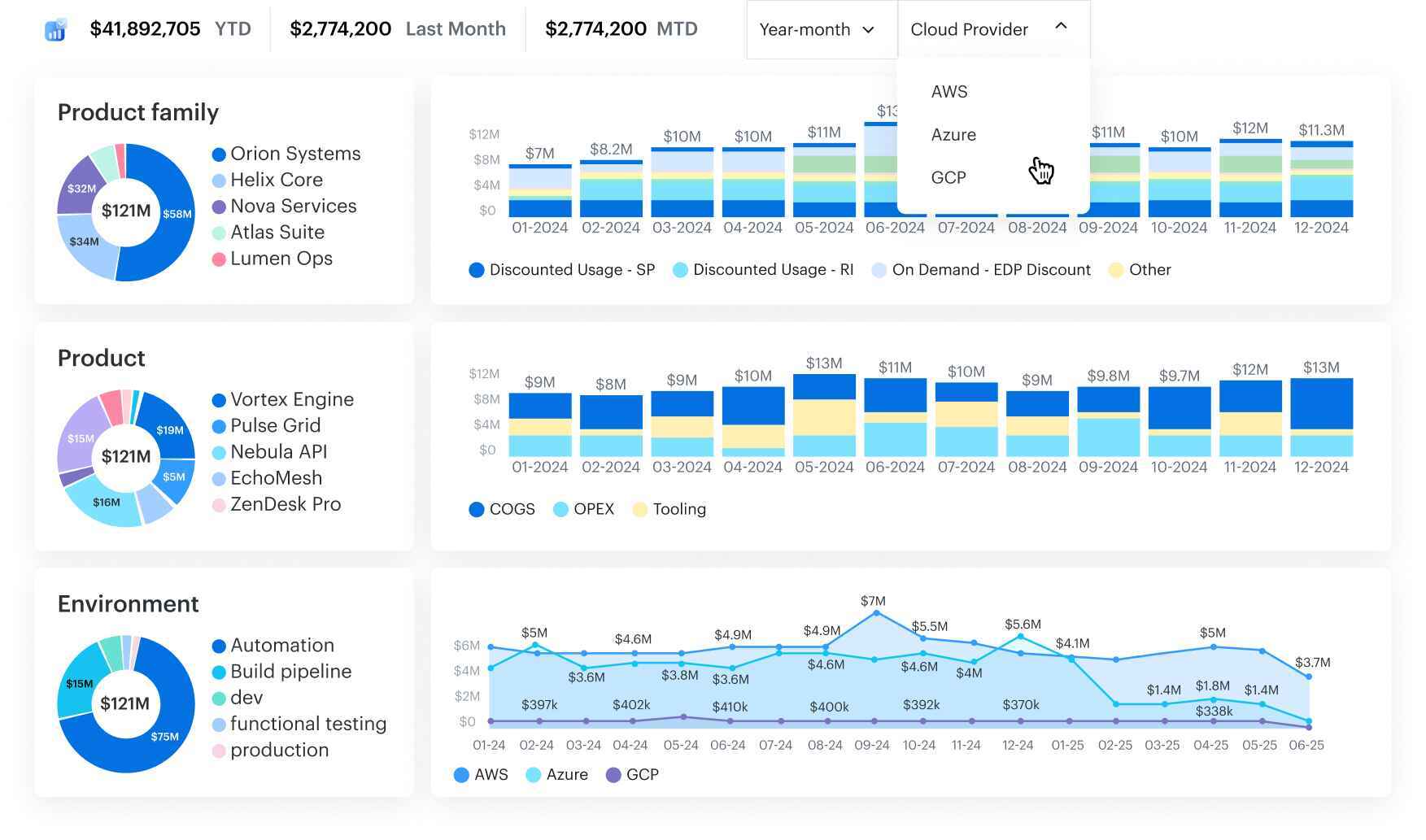Image resolution: width=1426 pixels, height=840 pixels.
Task: Click the $121M center of the Environment donut
Action: 126,704
